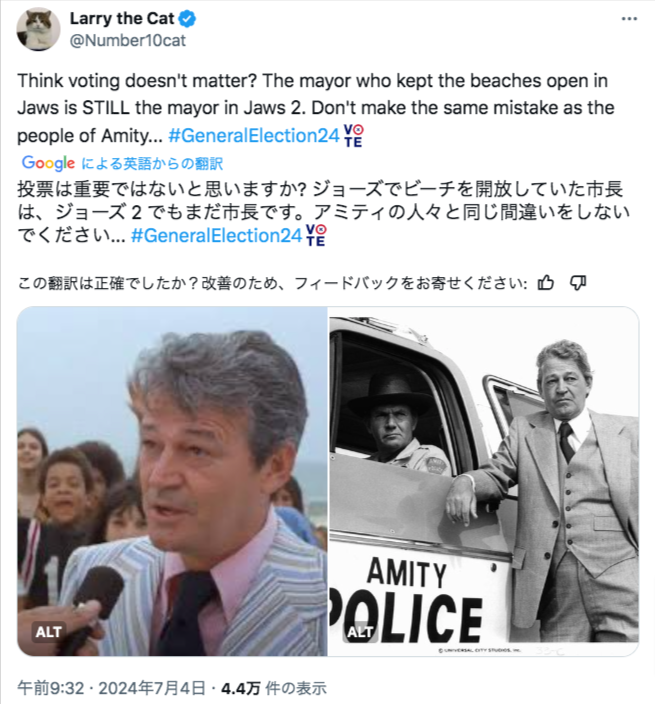The width and height of the screenshot is (655, 704).
Task: Click the Google logo in translation notice
Action: point(48,163)
